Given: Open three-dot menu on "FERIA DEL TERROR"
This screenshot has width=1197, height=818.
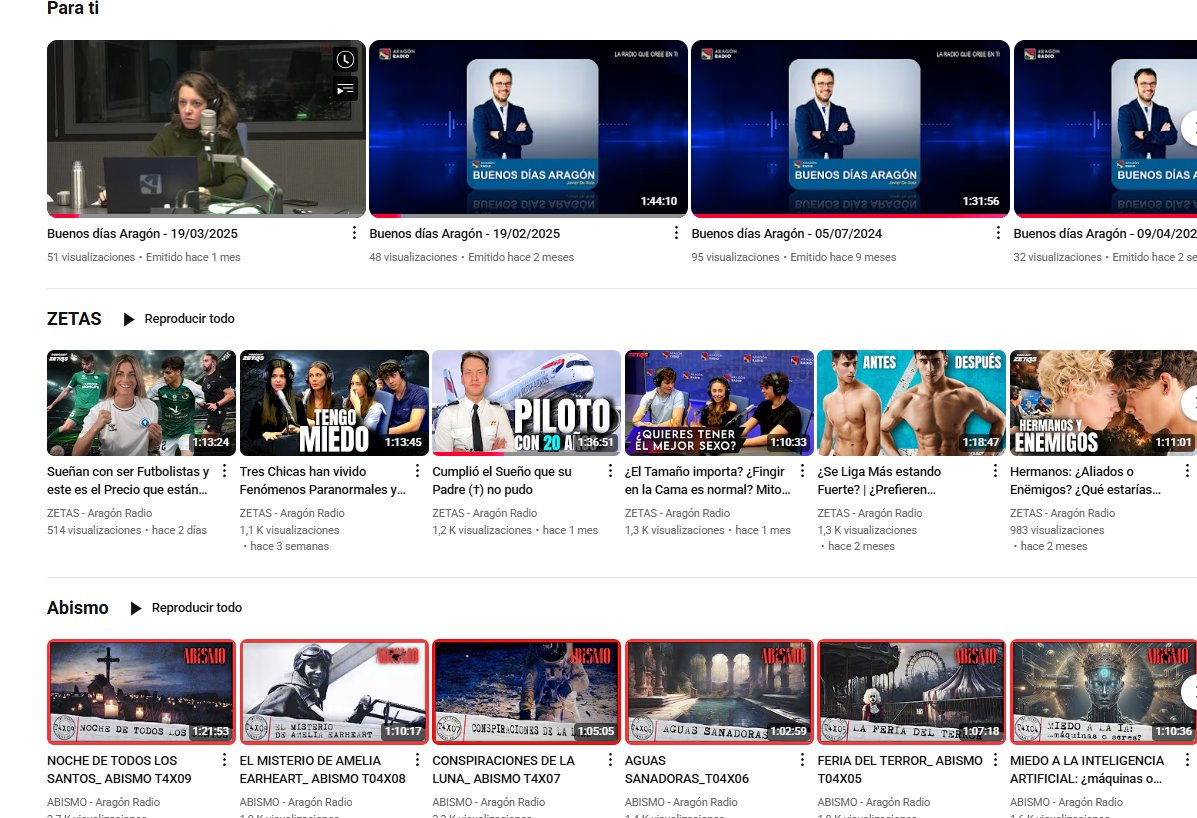Looking at the screenshot, I should click(995, 759).
